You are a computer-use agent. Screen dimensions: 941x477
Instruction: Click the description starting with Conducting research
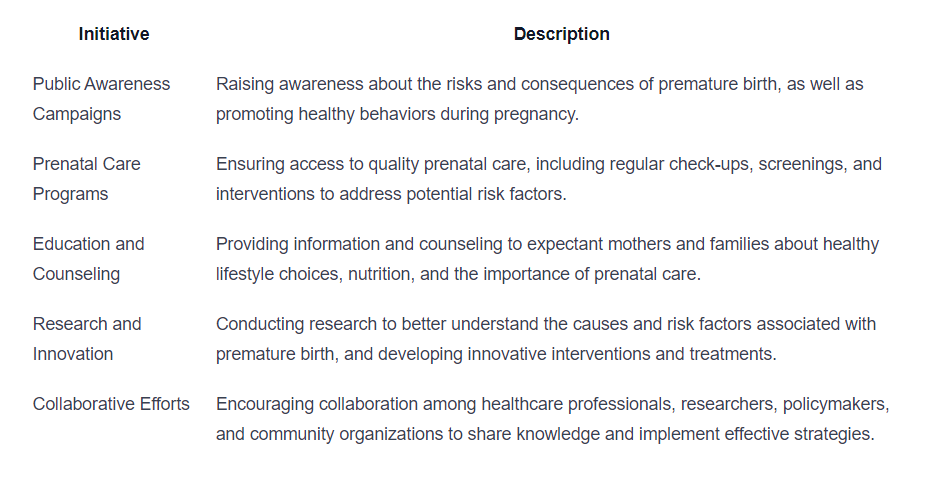coord(546,338)
